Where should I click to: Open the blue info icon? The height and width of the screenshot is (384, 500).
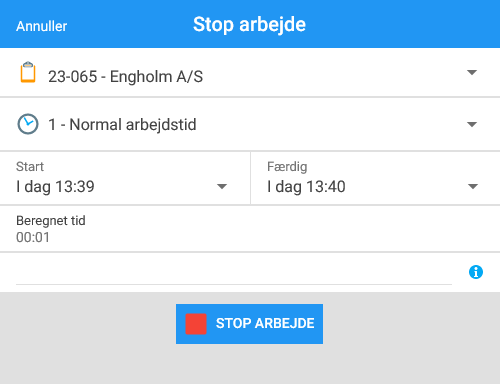click(x=476, y=272)
